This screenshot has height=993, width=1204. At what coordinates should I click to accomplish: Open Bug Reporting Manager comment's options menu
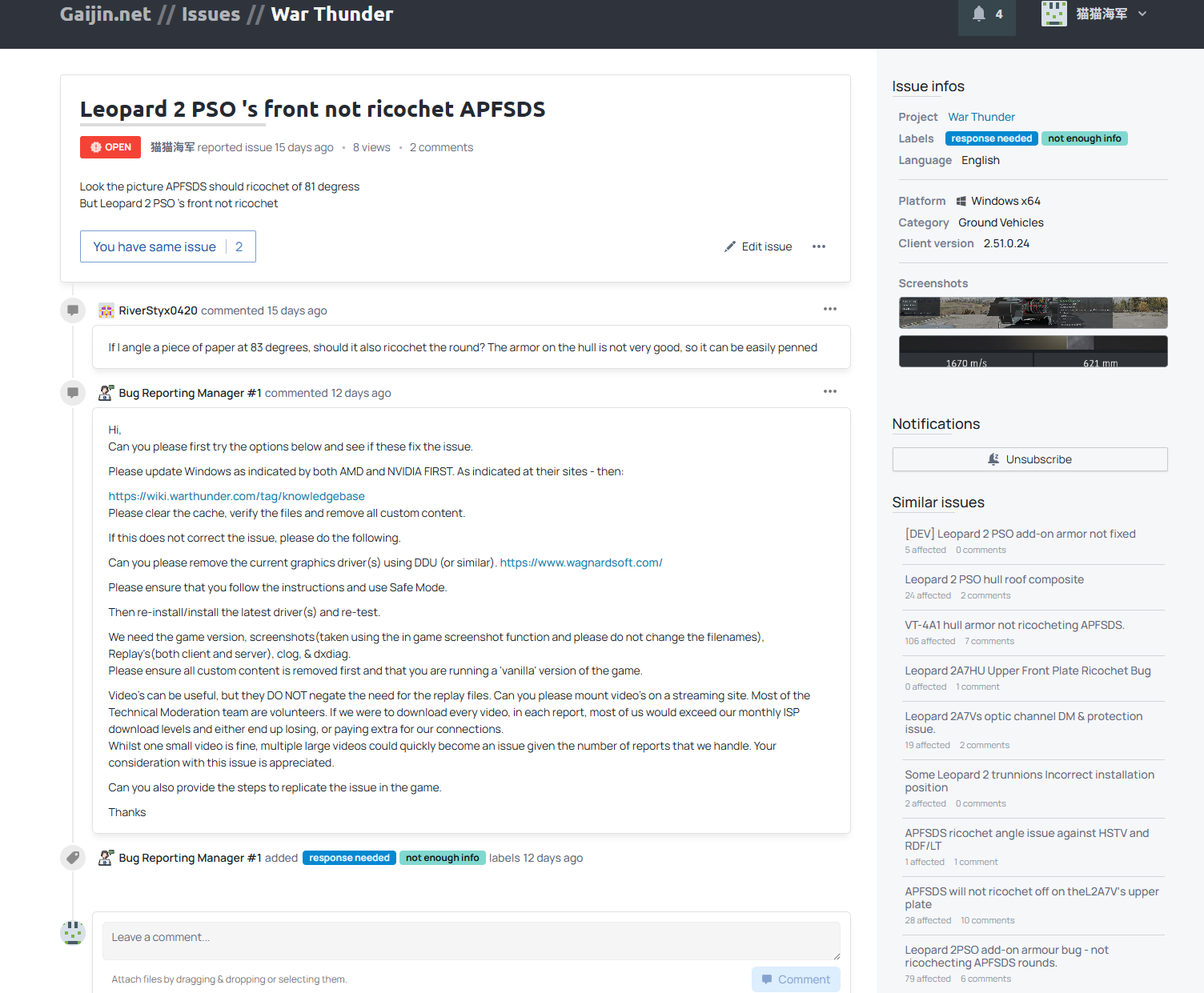pos(829,391)
